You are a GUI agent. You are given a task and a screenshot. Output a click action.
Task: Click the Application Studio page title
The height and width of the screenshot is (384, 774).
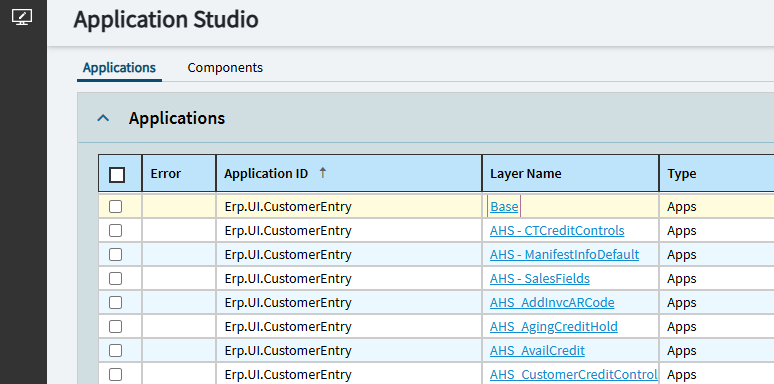click(166, 20)
